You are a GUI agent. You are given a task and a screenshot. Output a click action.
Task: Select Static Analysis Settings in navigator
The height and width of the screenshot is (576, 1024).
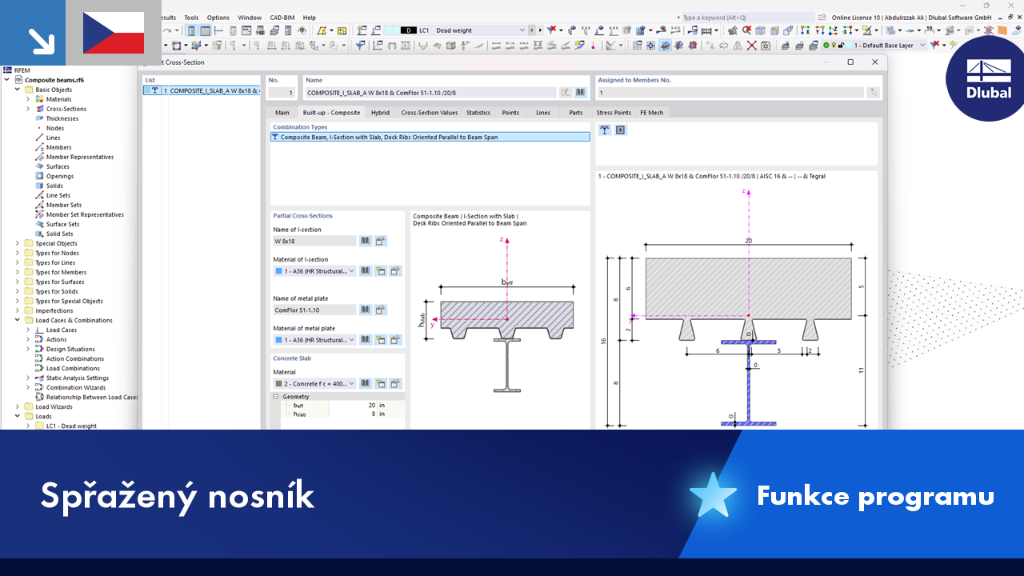pos(77,378)
